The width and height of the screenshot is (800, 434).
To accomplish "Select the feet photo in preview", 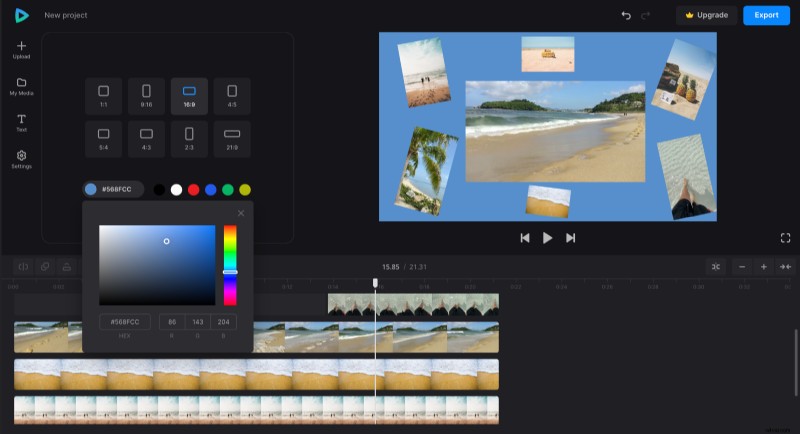I will coord(687,177).
